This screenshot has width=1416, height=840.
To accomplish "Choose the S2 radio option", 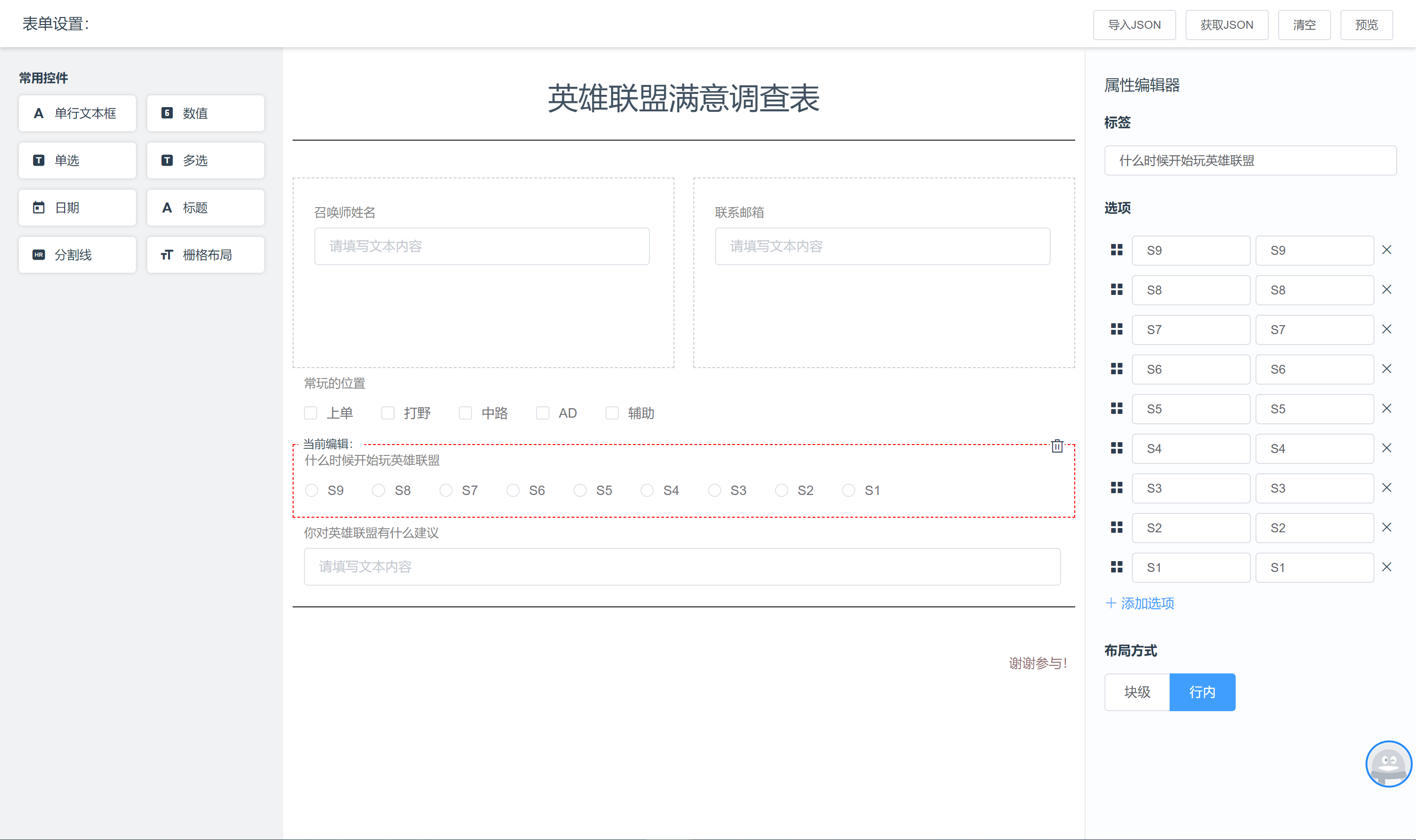I will [x=781, y=490].
